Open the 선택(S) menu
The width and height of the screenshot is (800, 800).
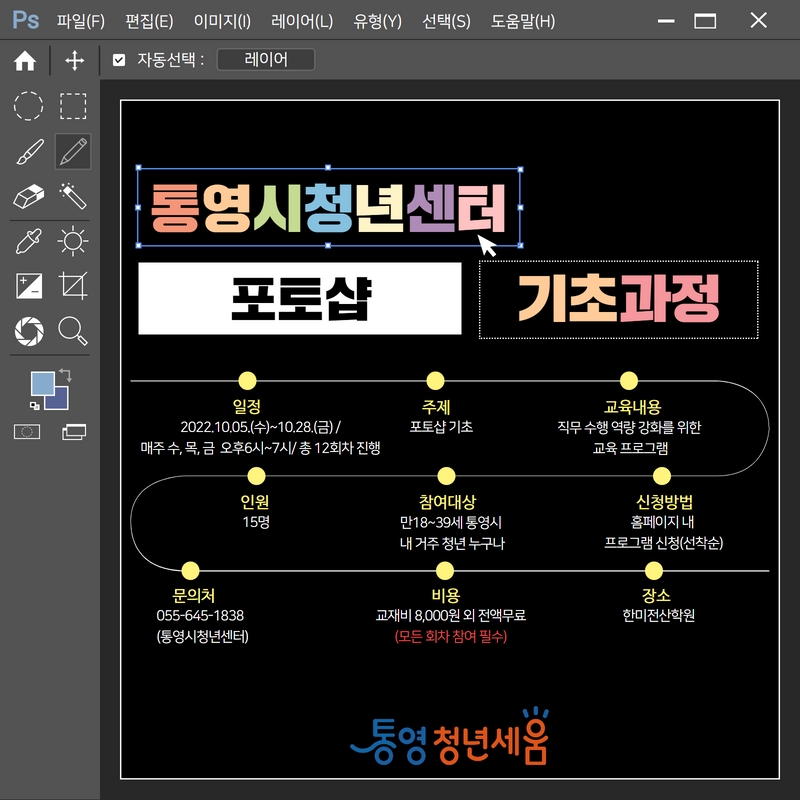(446, 21)
